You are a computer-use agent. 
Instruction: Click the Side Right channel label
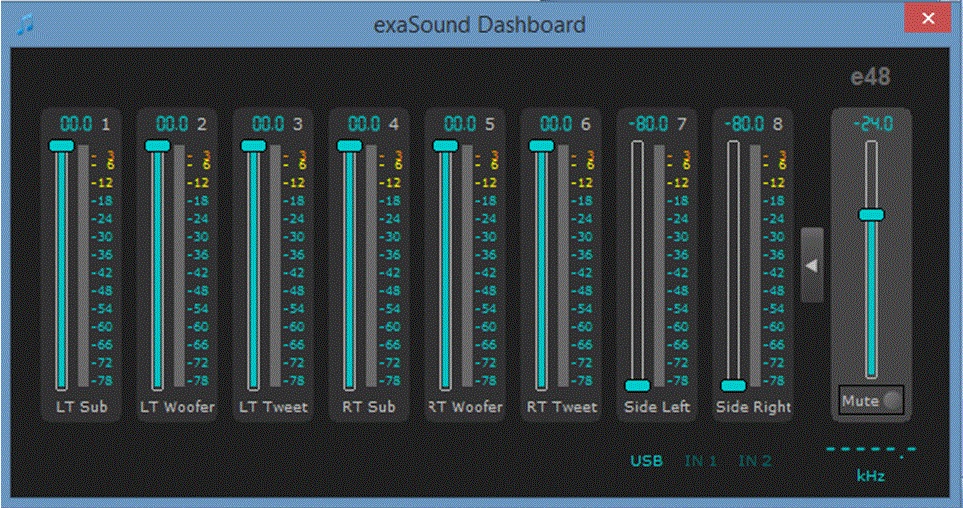754,407
